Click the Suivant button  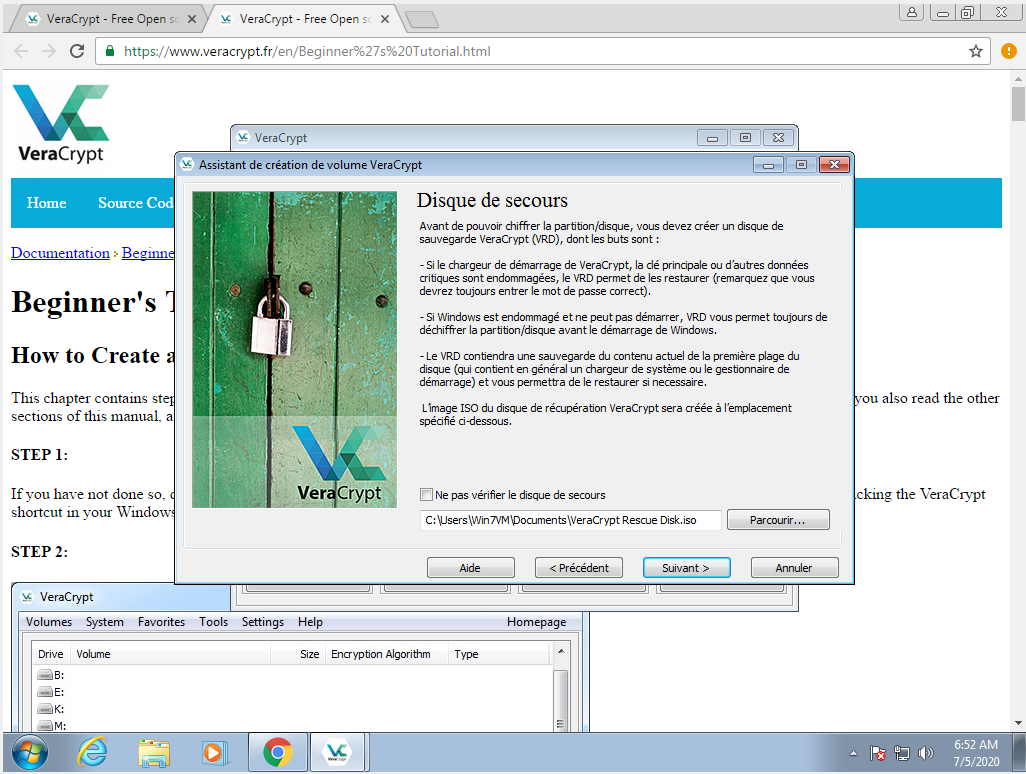tap(686, 568)
